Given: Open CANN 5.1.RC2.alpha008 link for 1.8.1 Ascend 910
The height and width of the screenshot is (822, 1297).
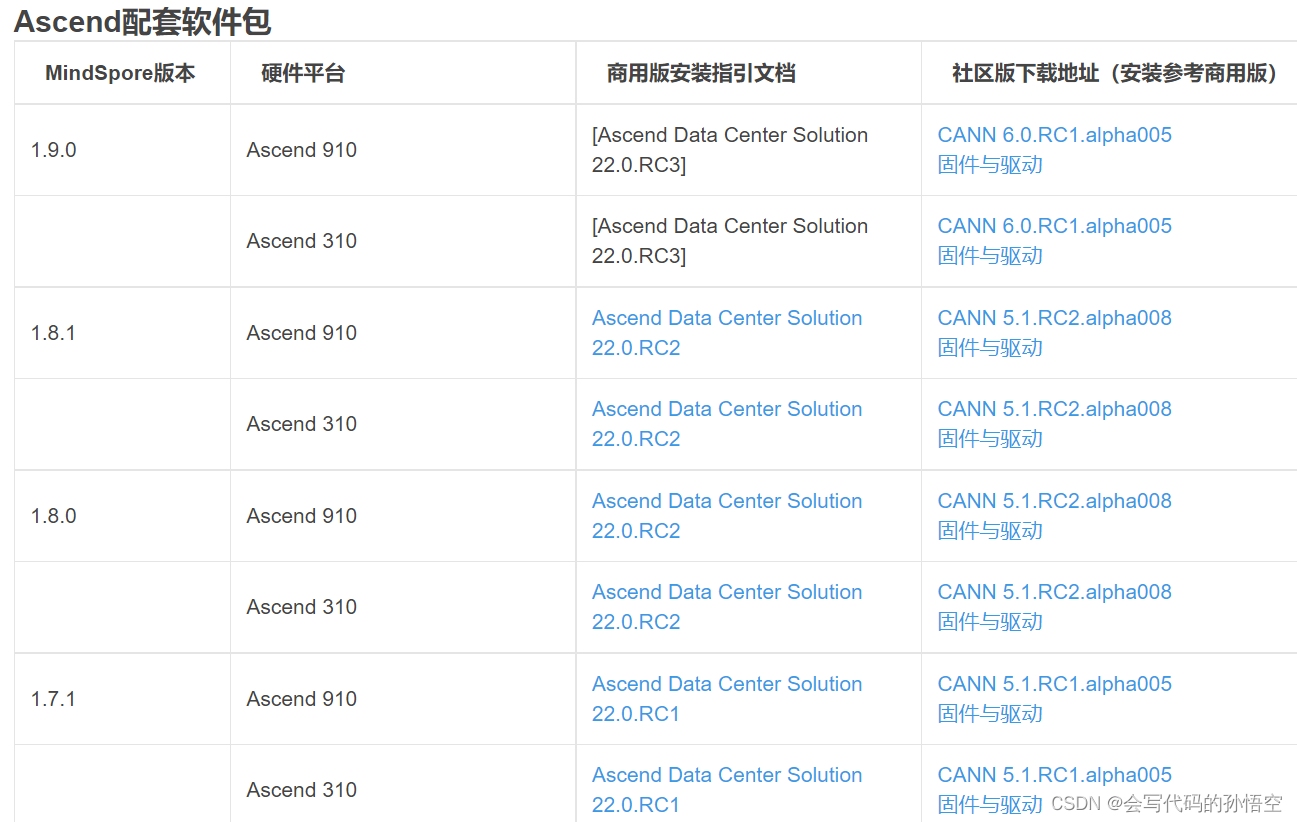Looking at the screenshot, I should coord(1054,318).
